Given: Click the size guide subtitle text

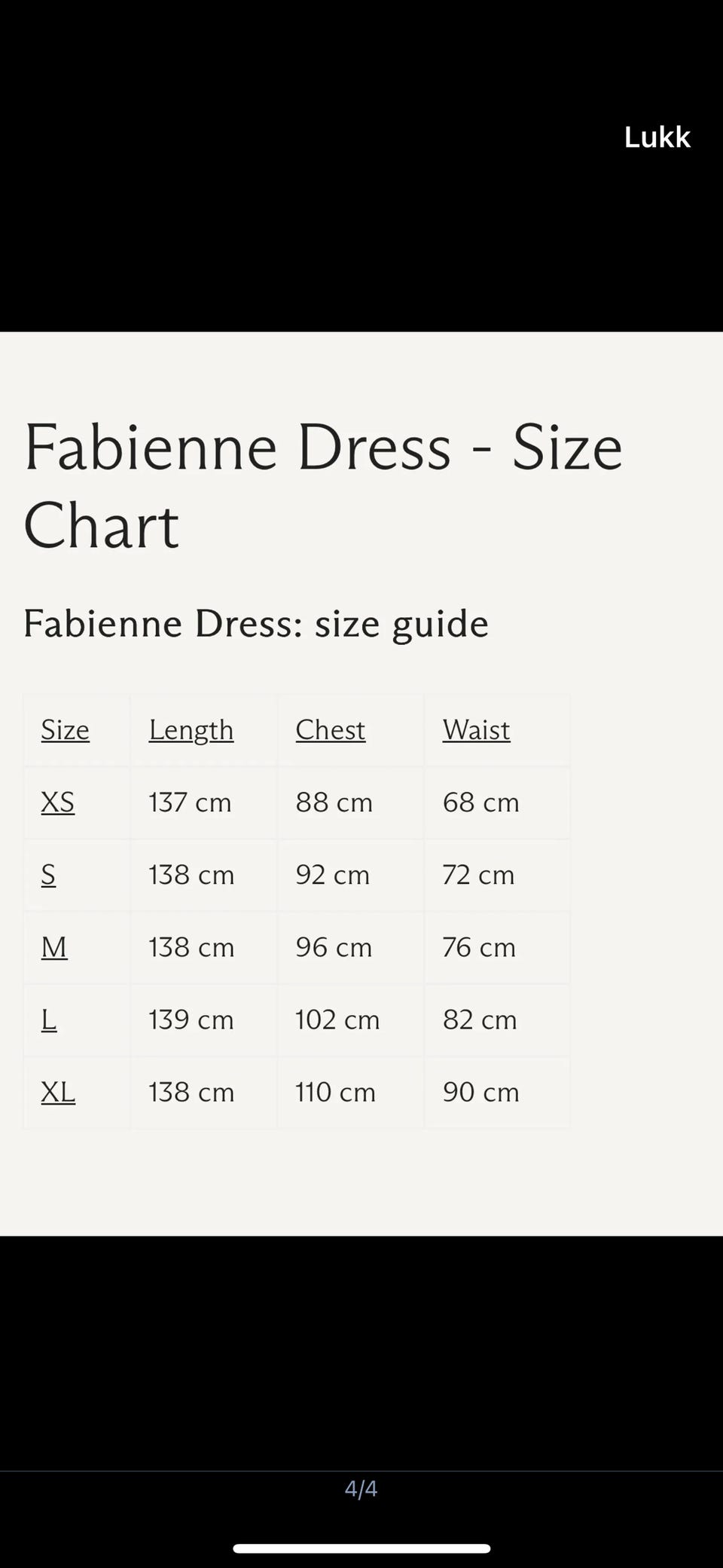Looking at the screenshot, I should tap(256, 624).
